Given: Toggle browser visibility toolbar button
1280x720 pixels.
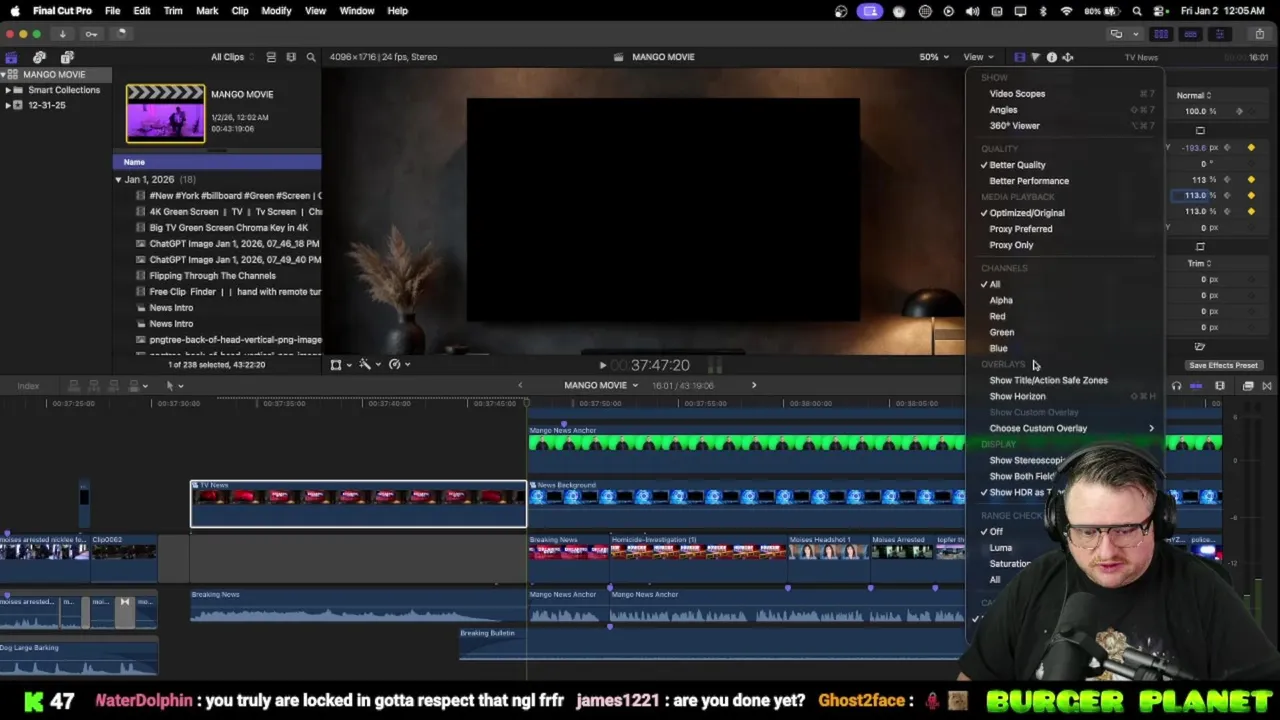Looking at the screenshot, I should coord(1161,34).
